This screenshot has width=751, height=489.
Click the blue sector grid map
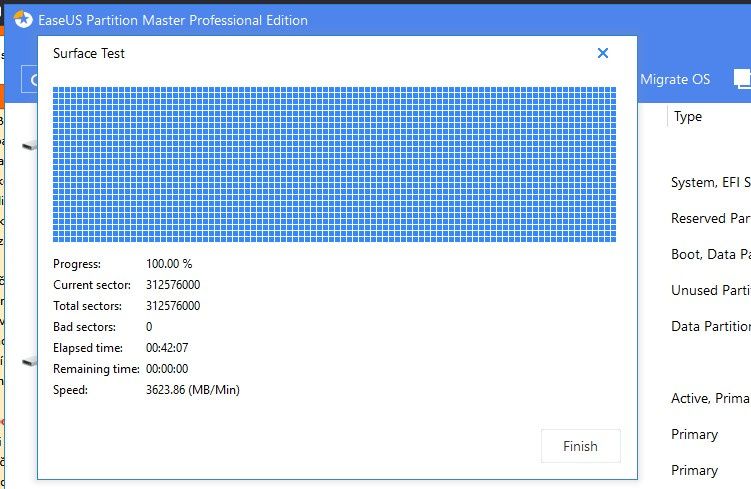pos(334,164)
